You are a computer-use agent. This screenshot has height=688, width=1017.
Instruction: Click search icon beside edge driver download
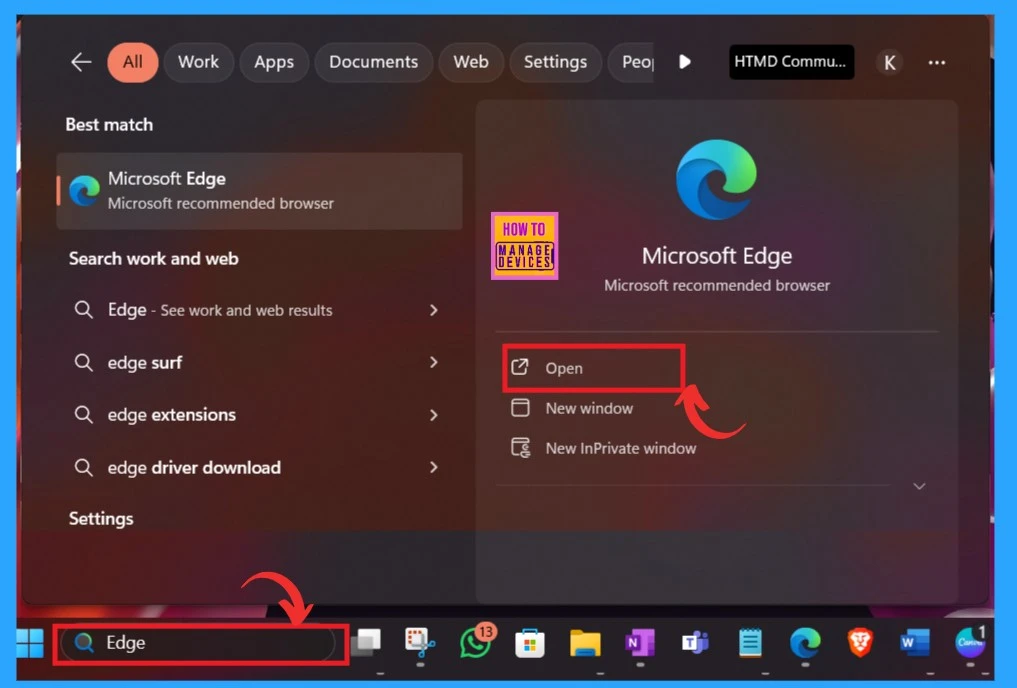[x=83, y=466]
